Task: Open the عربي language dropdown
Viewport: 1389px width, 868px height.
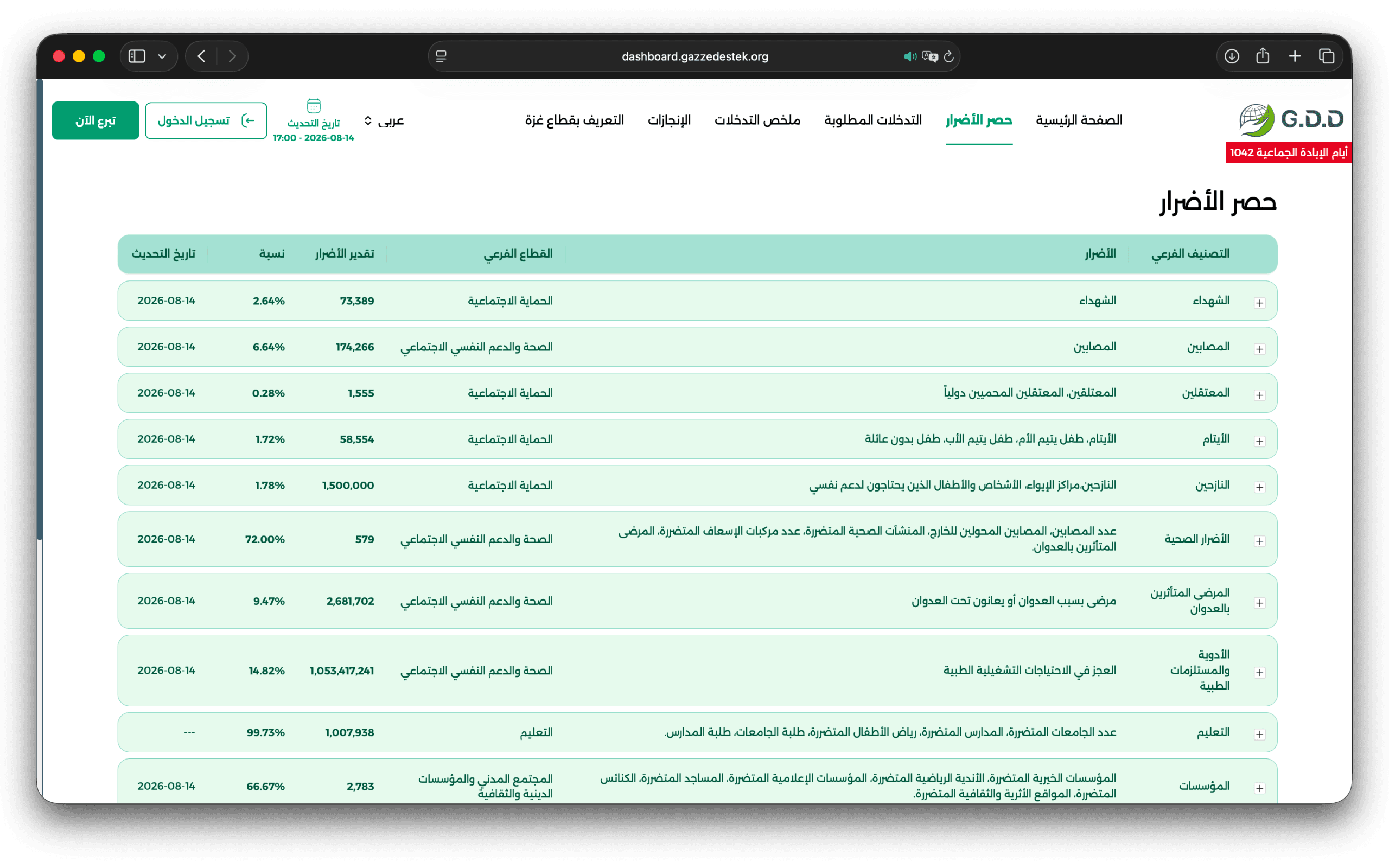Action: pyautogui.click(x=384, y=120)
